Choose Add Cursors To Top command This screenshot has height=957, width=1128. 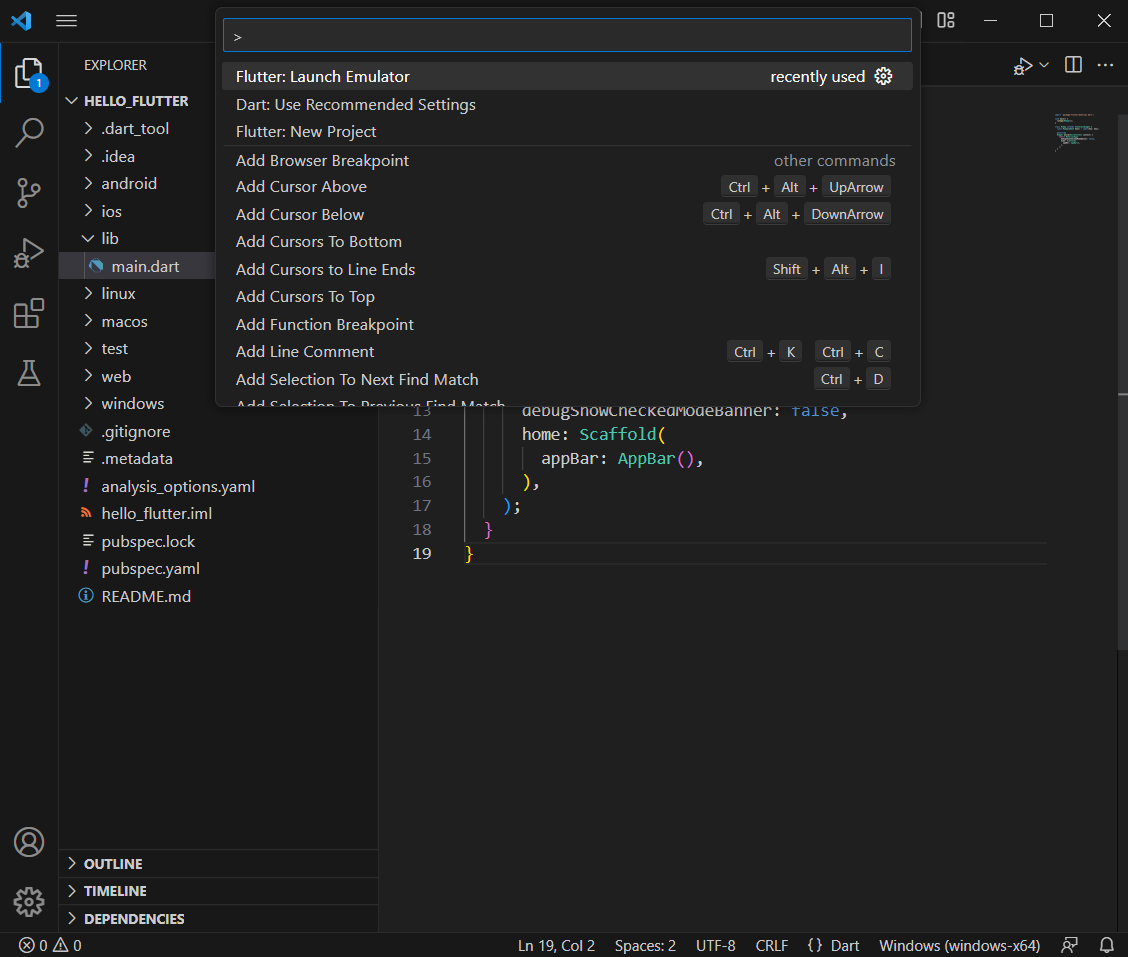tap(567, 296)
